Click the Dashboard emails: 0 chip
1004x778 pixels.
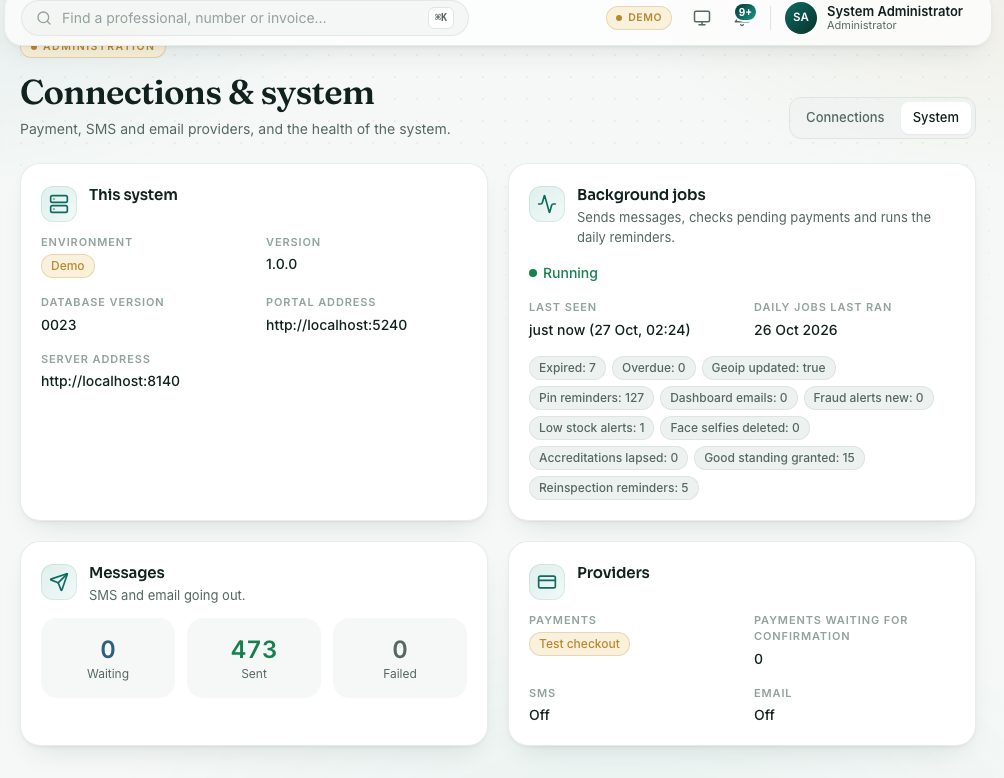pyautogui.click(x=728, y=398)
